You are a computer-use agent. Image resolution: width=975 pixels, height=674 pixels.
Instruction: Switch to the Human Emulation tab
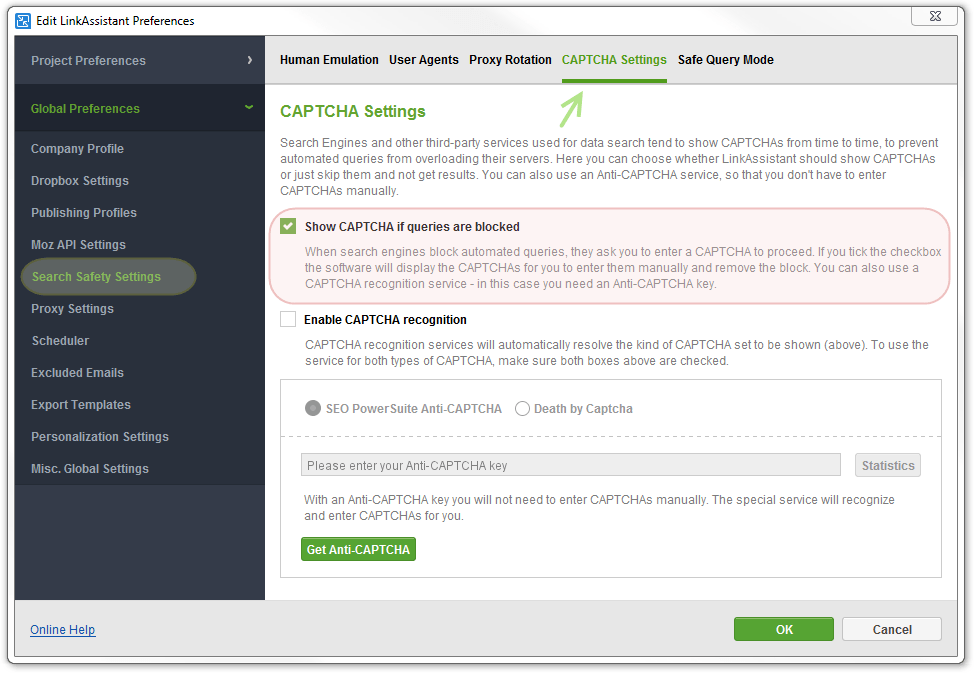[329, 60]
